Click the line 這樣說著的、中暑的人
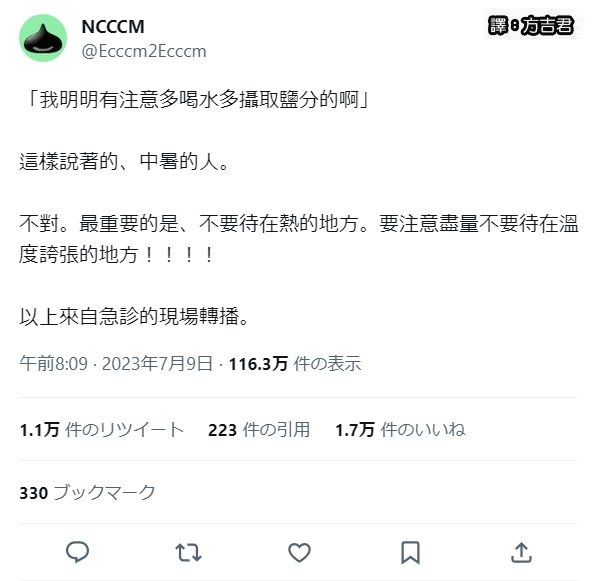Screen dimensions: 598x581 pyautogui.click(x=125, y=161)
